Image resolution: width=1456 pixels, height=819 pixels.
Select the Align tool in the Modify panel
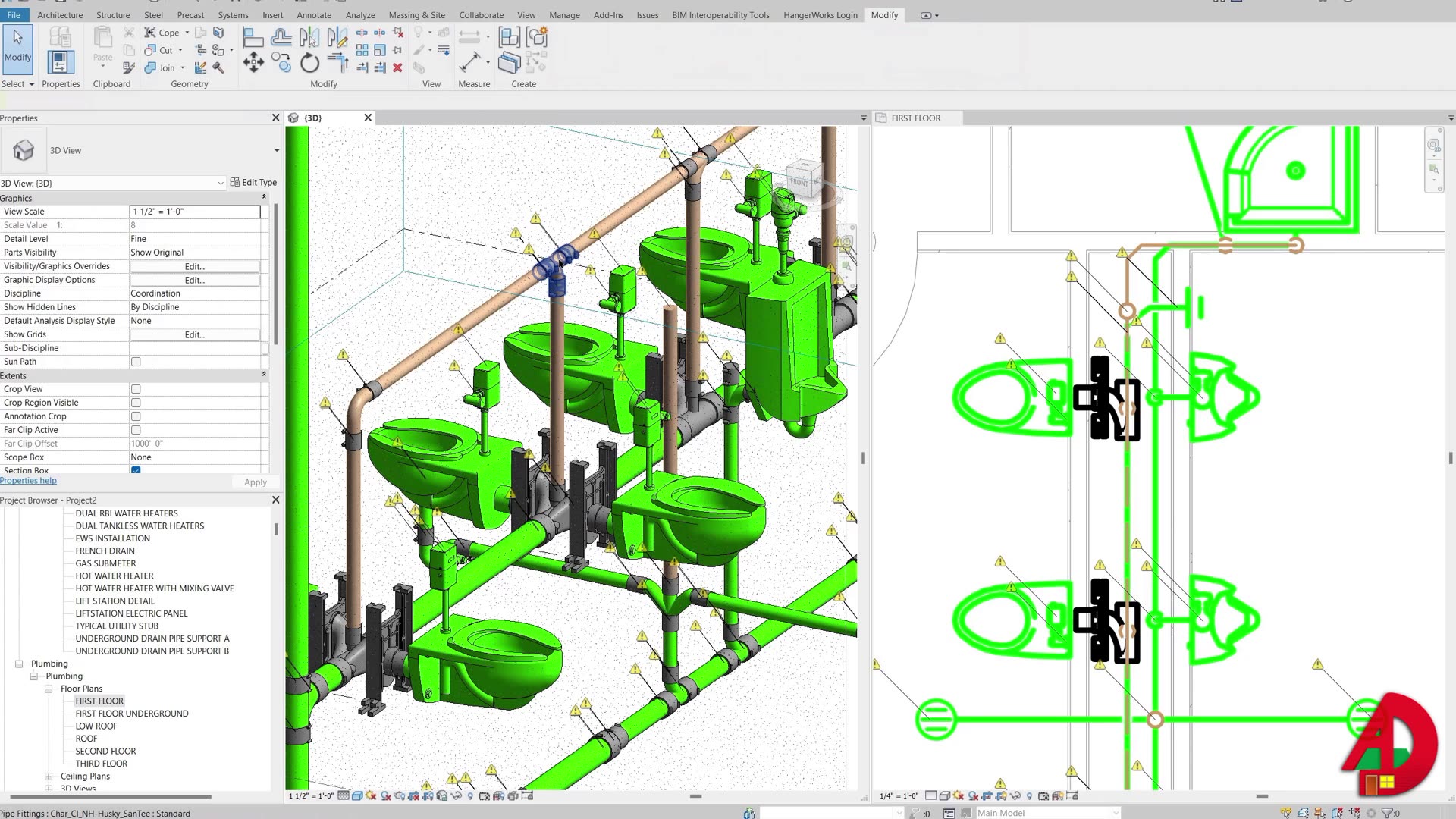tap(253, 36)
